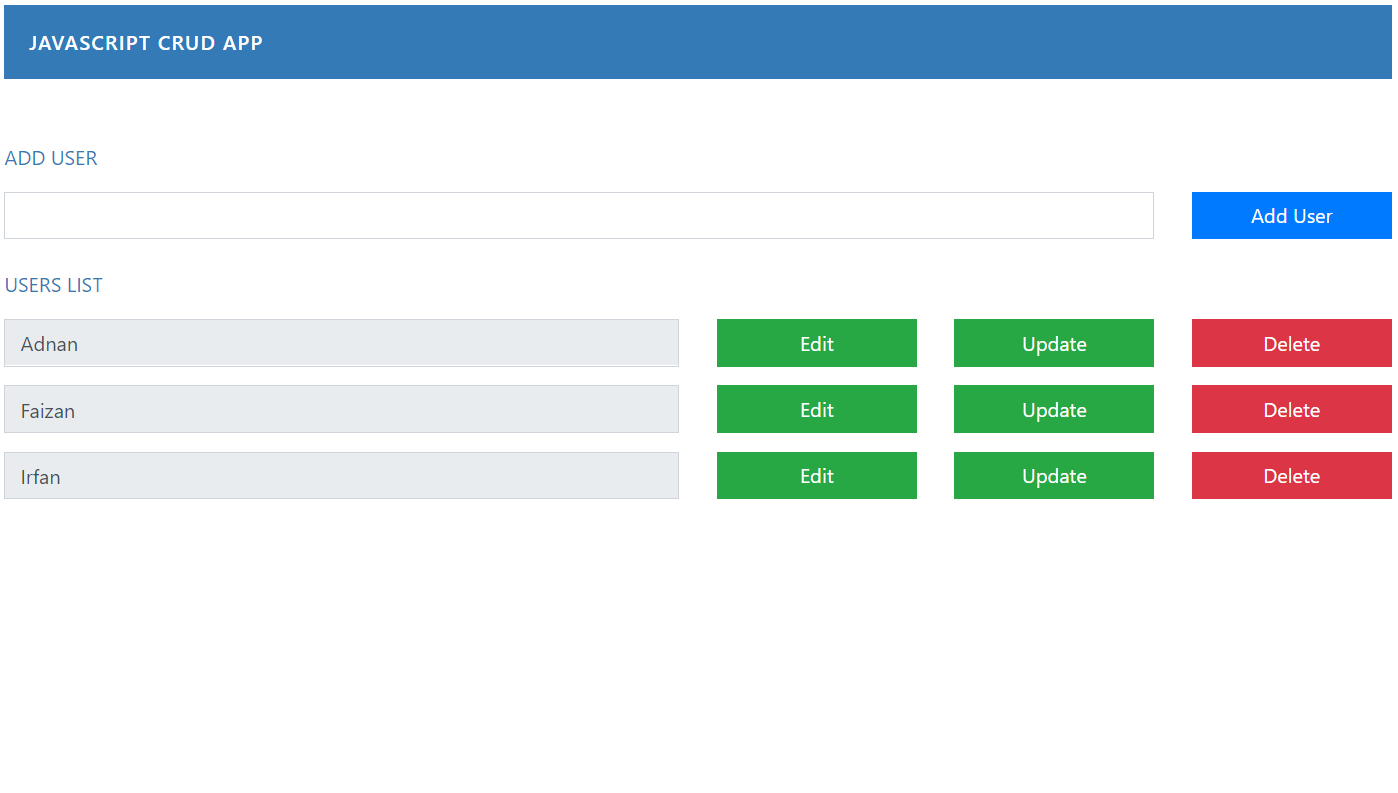The image size is (1398, 793).
Task: Update the Adnan user entry
Action: click(1053, 343)
